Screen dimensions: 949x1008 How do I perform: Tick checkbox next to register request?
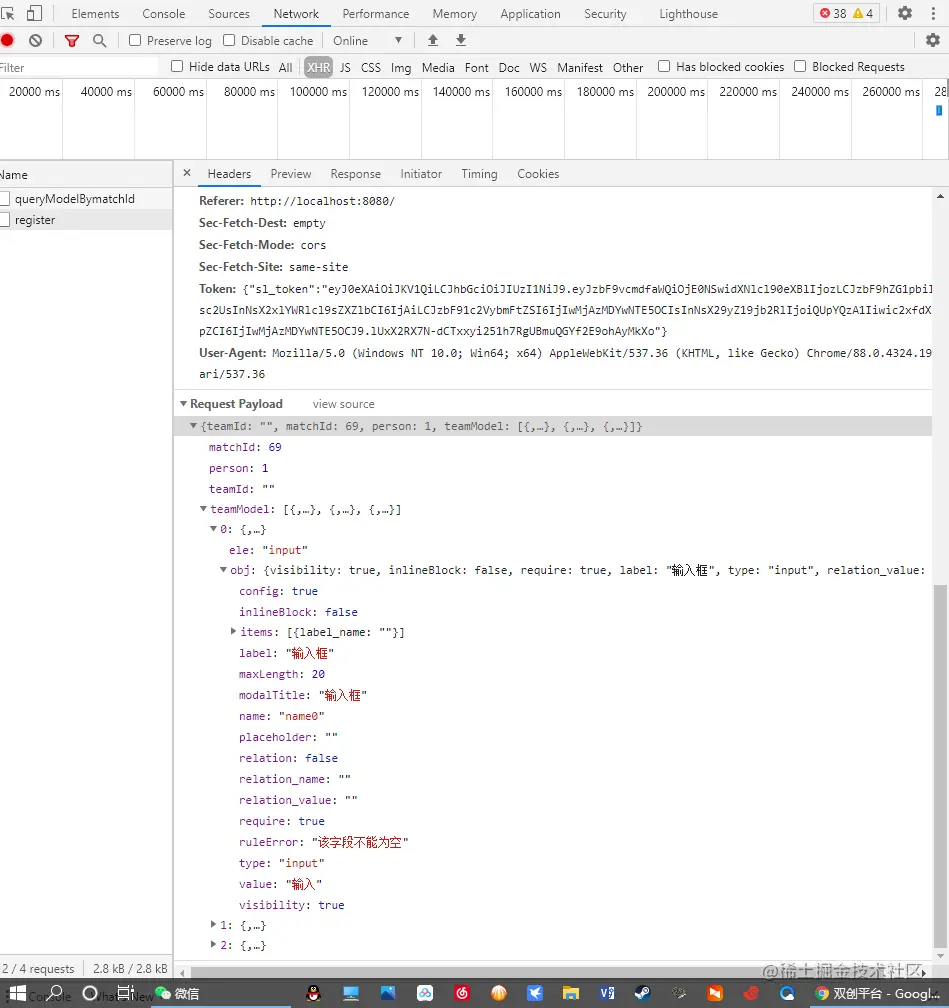5,220
